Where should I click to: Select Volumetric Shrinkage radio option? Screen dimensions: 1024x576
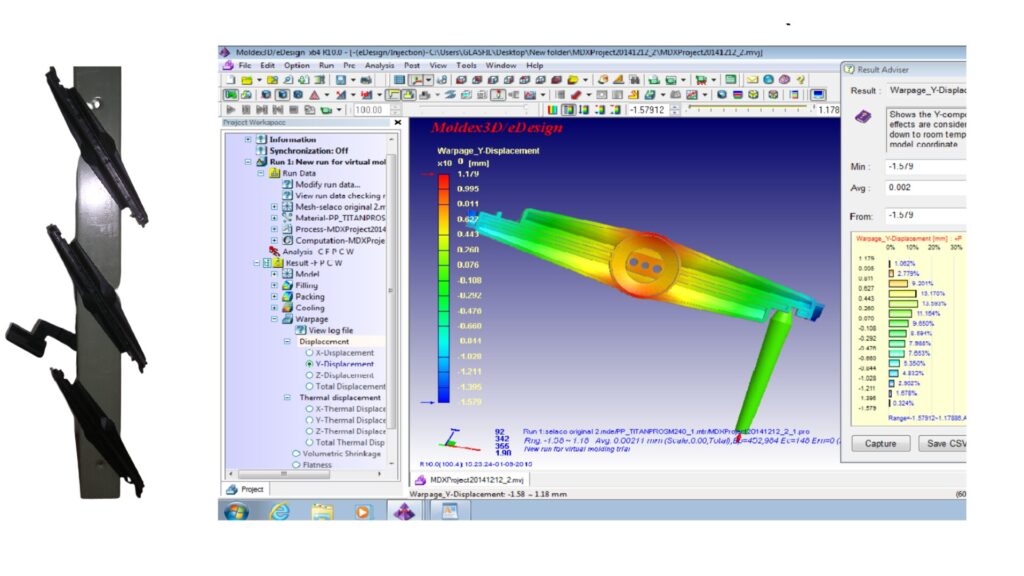pos(296,453)
